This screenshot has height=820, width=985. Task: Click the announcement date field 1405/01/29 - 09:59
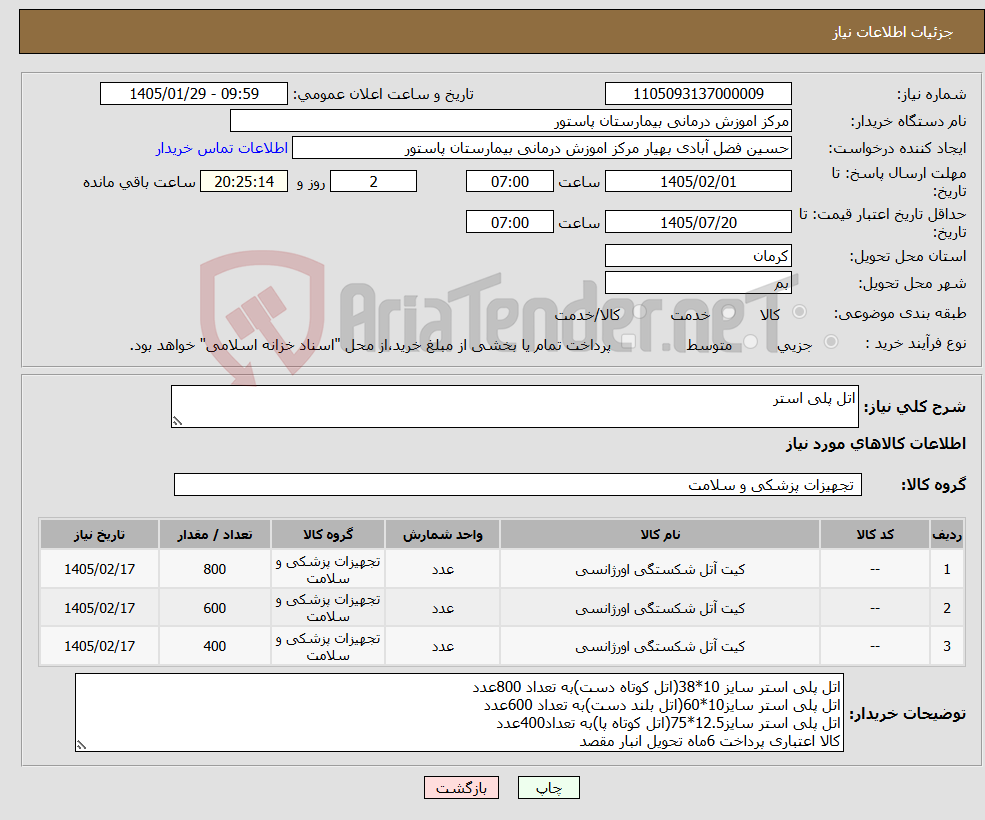[193, 94]
